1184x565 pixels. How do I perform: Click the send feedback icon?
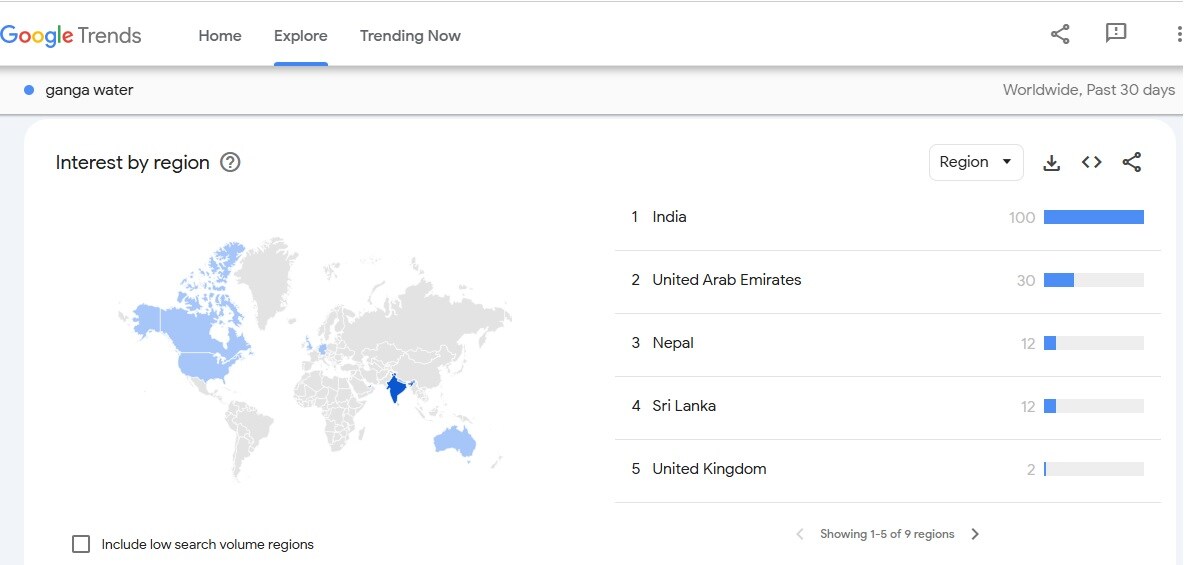tap(1116, 34)
